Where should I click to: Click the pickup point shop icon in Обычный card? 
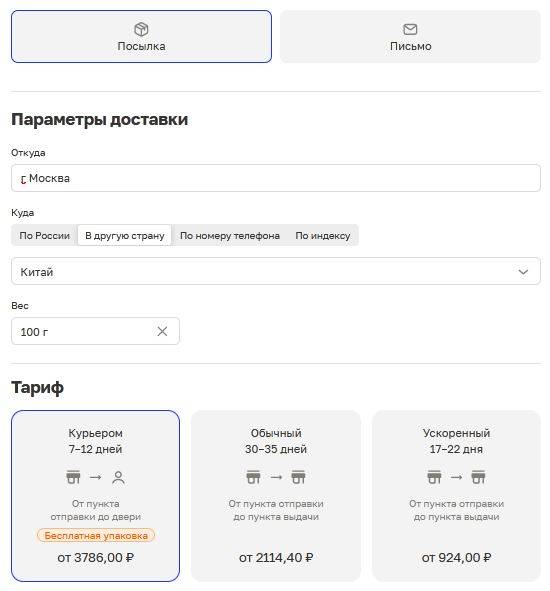[x=298, y=477]
